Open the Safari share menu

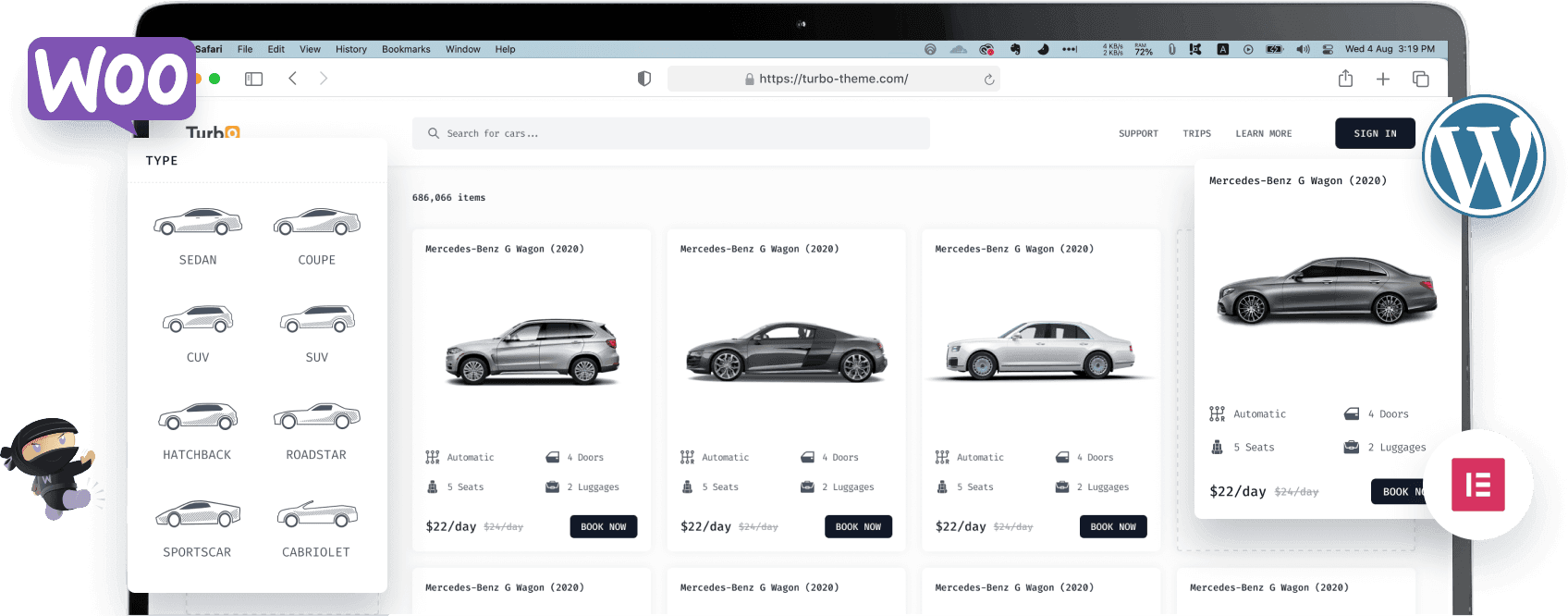pyautogui.click(x=1346, y=79)
